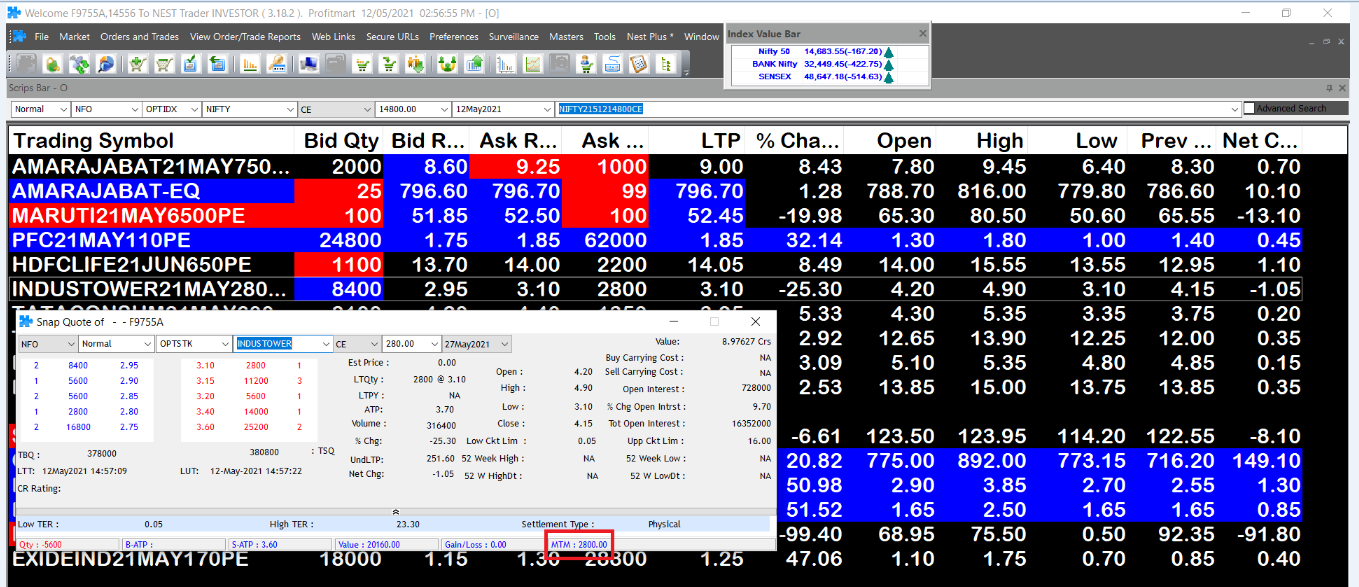
Task: Click the green tree list toolbar icon
Action: point(665,64)
